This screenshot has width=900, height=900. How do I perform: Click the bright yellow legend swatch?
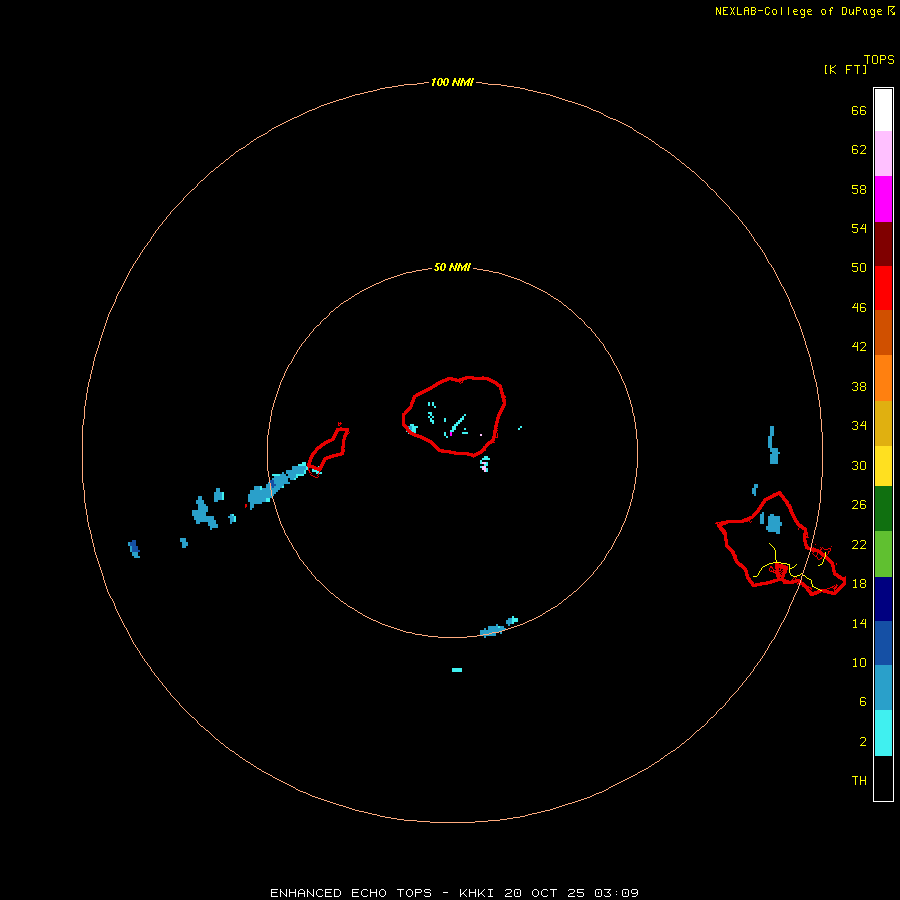pos(883,465)
